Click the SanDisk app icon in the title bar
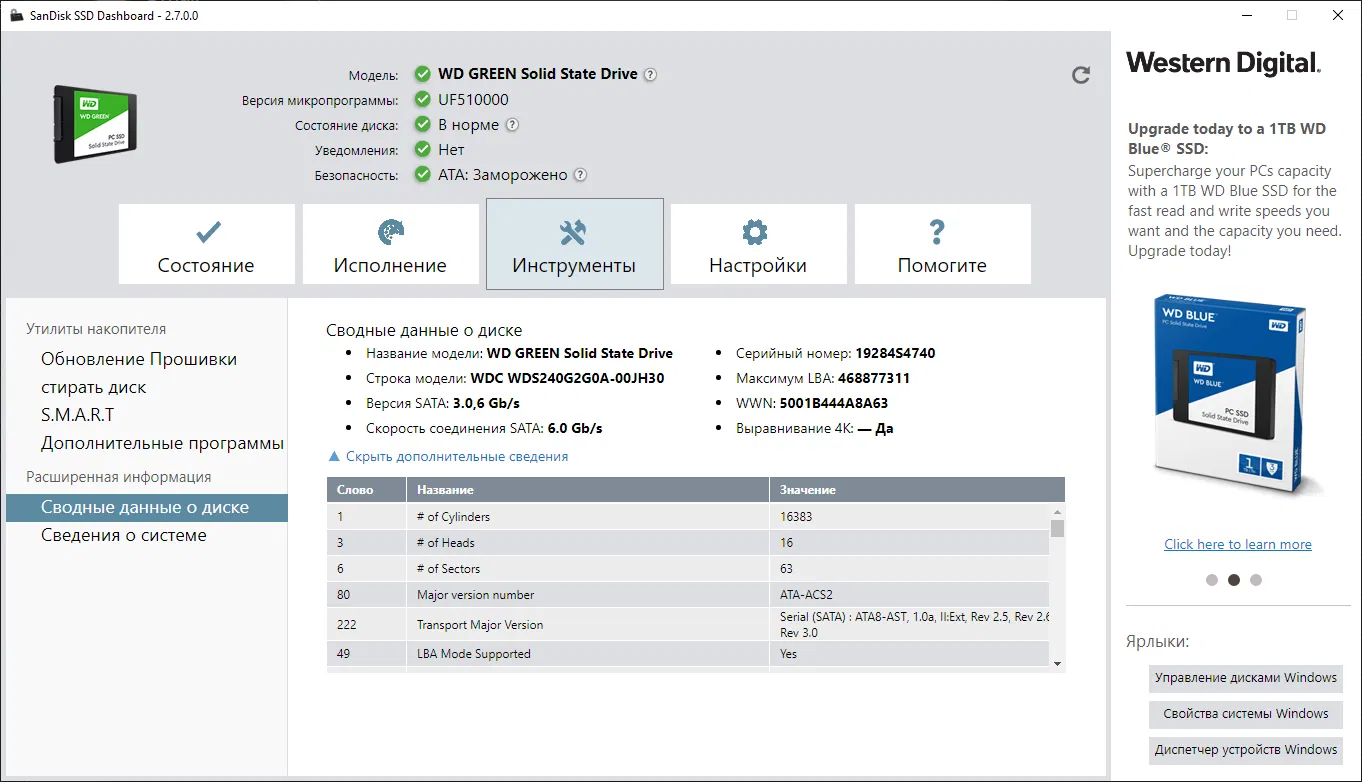This screenshot has height=782, width=1362. (17, 16)
